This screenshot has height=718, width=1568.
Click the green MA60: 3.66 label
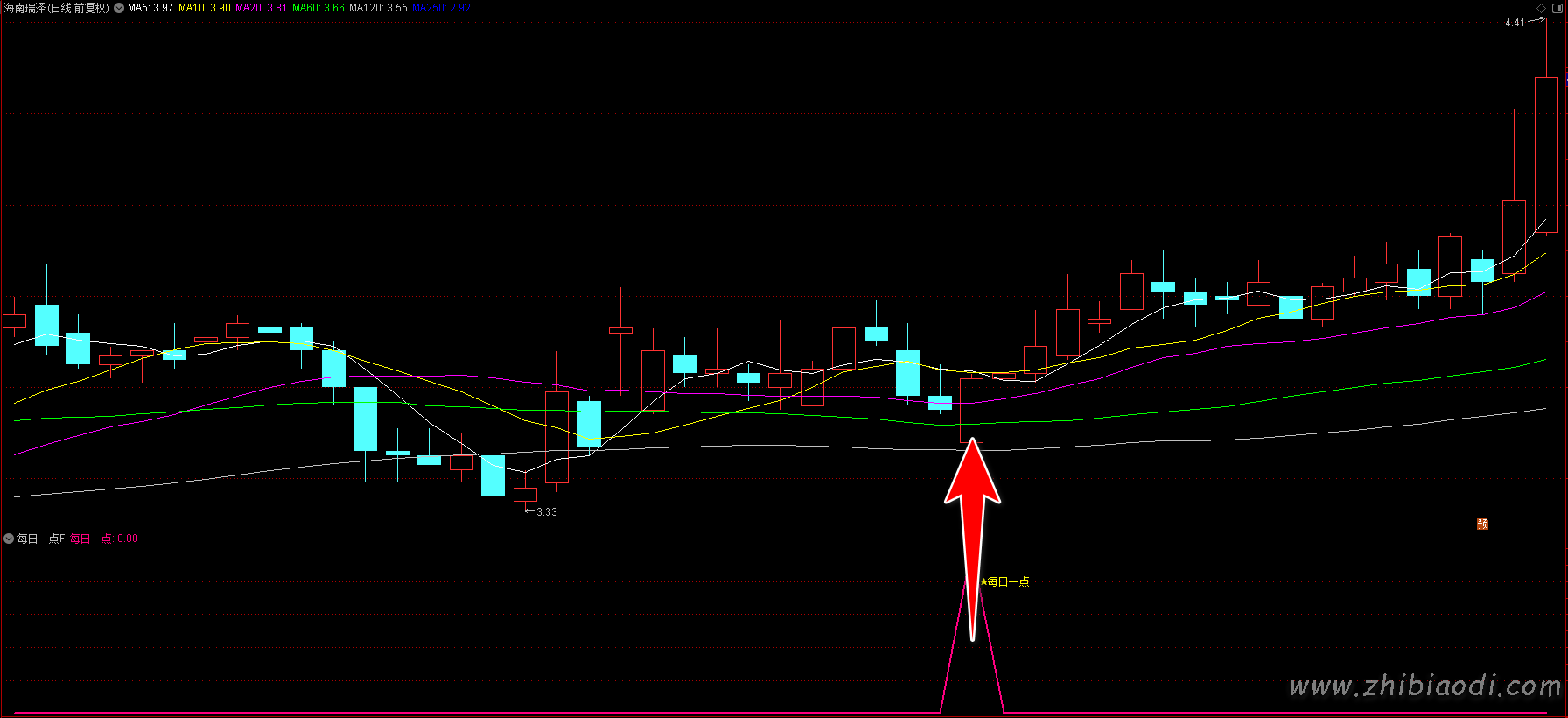pos(318,8)
